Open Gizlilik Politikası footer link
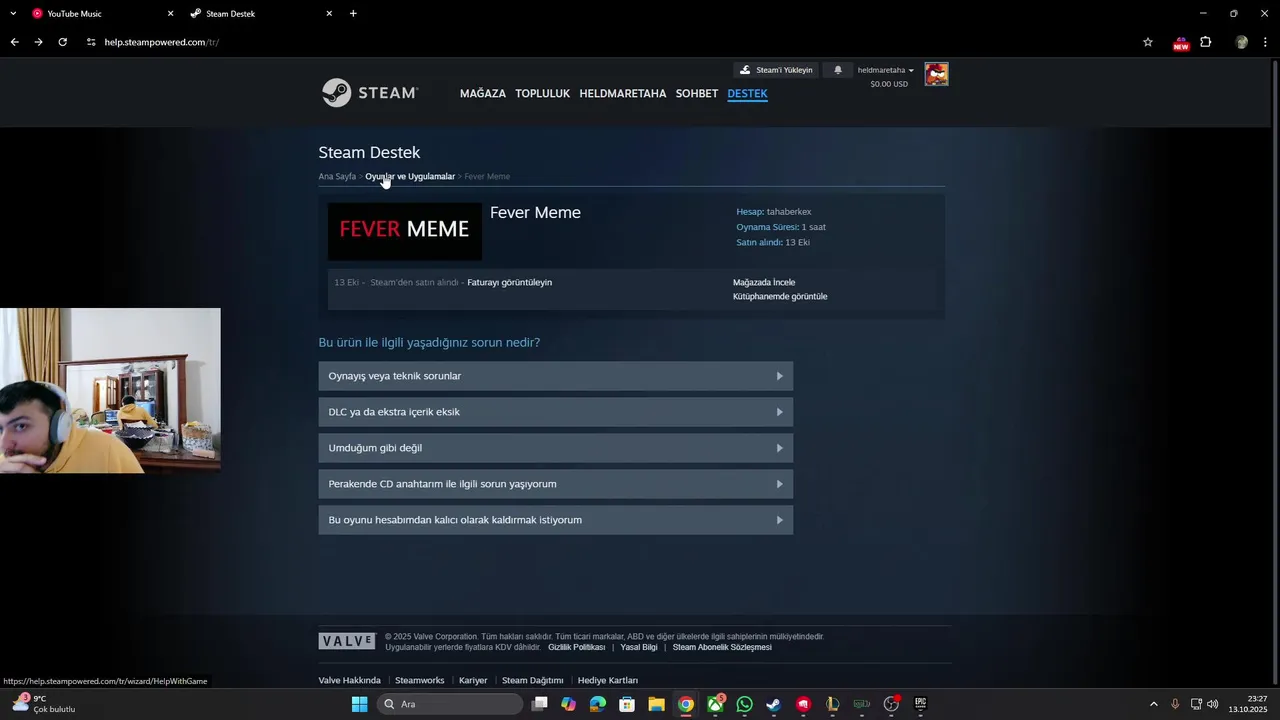Image resolution: width=1280 pixels, height=720 pixels. tap(576, 647)
